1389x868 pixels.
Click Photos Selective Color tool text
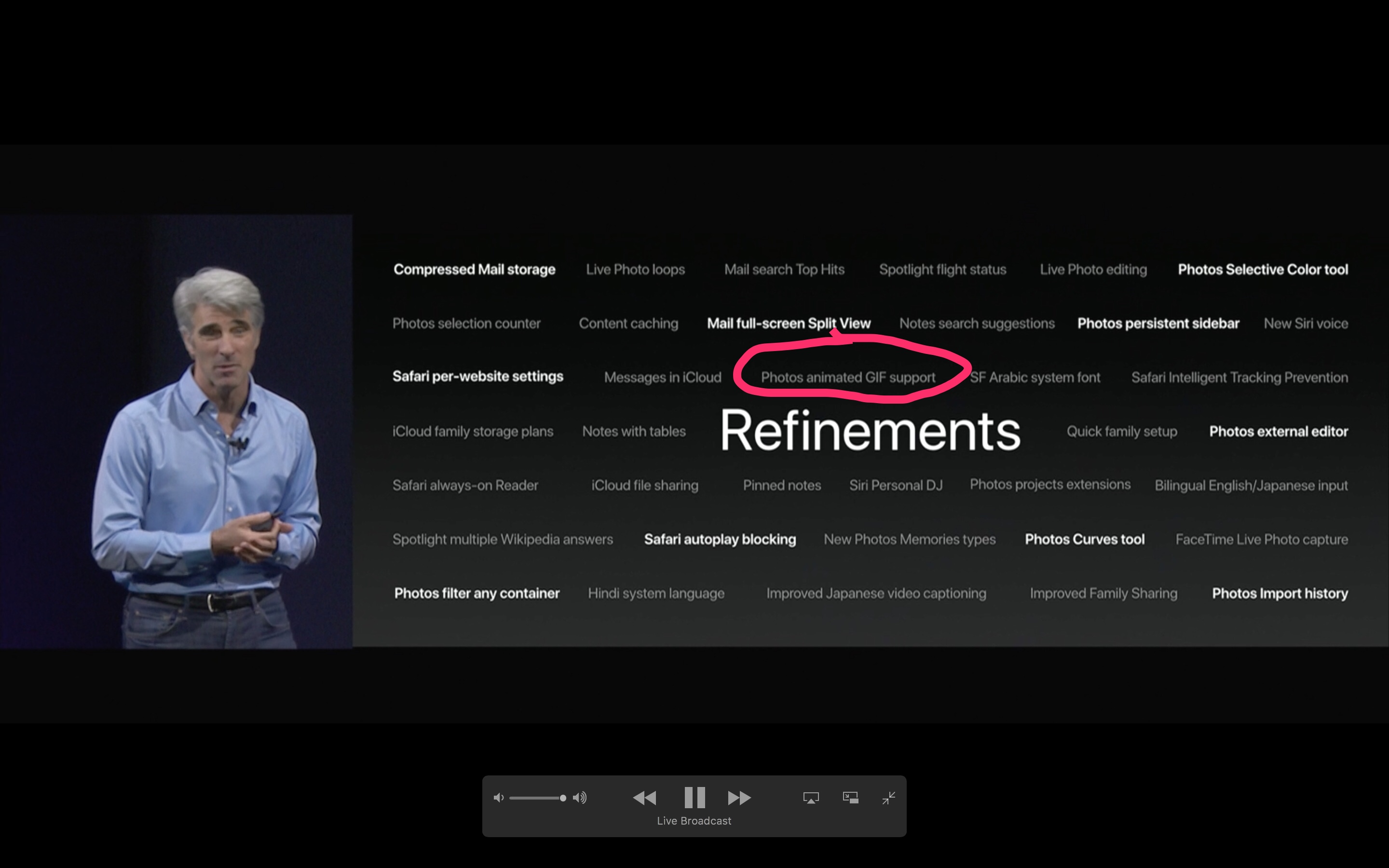tap(1262, 269)
